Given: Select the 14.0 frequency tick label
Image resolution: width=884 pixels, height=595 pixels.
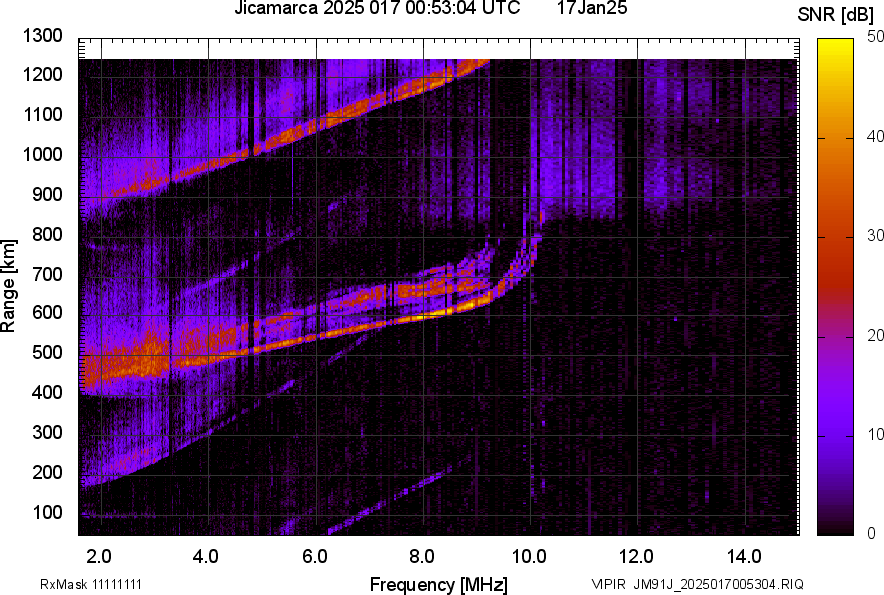Looking at the screenshot, I should (745, 555).
